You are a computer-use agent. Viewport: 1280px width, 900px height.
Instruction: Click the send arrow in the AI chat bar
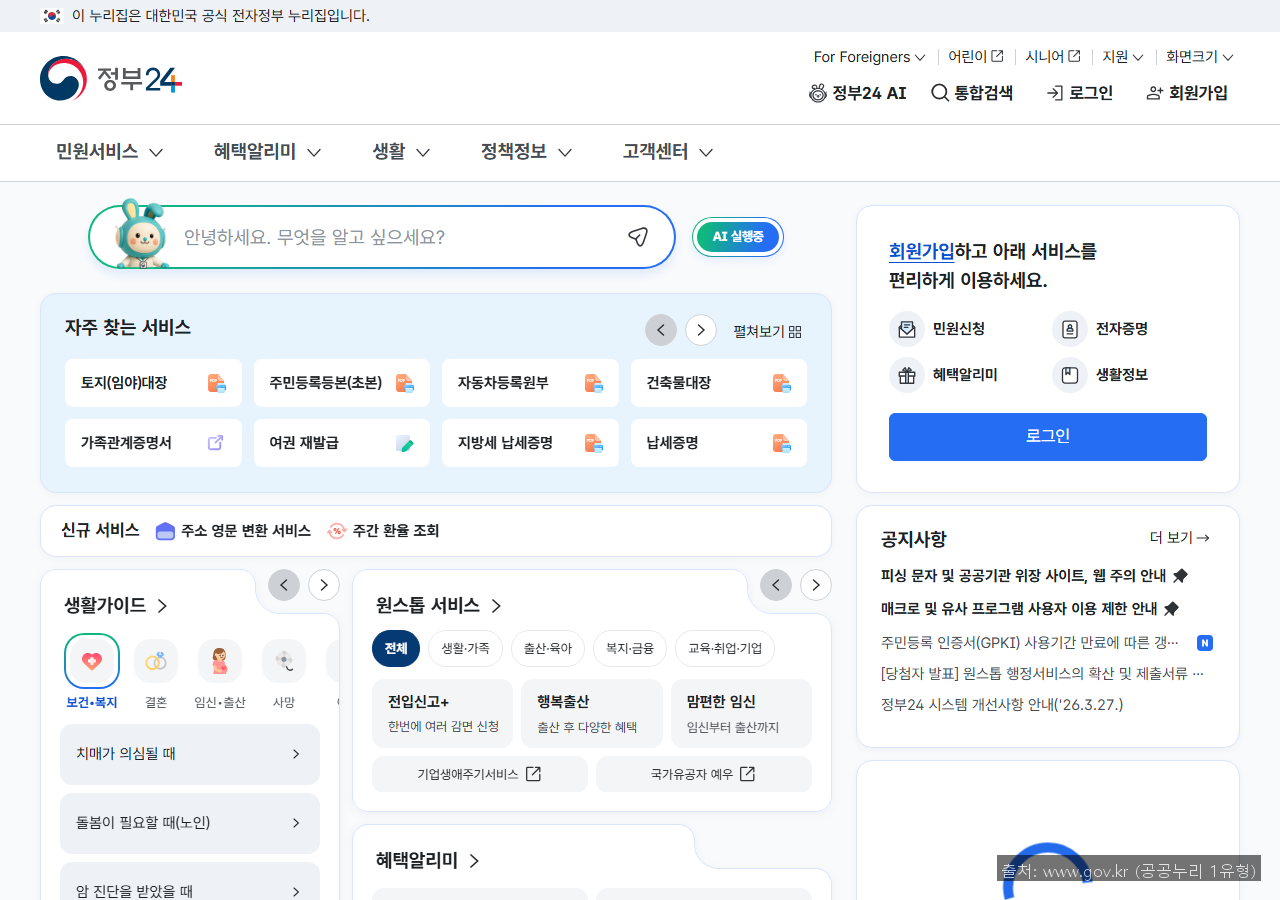click(x=637, y=237)
